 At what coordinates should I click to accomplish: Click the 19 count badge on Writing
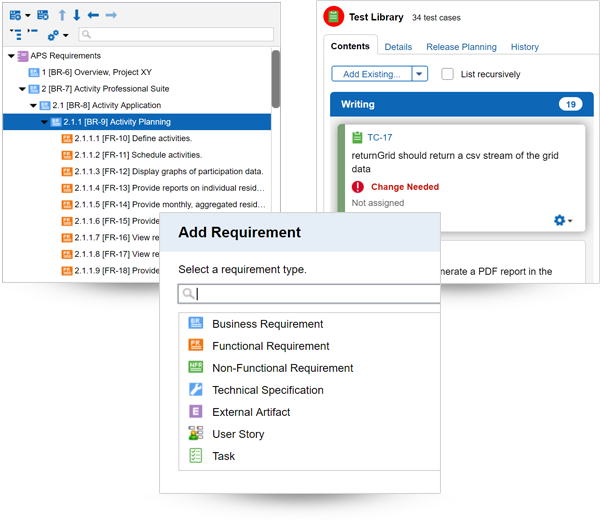click(571, 104)
